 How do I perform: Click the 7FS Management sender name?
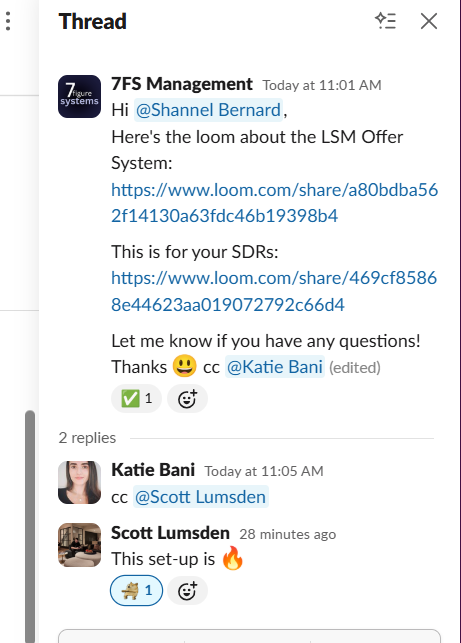(x=182, y=84)
